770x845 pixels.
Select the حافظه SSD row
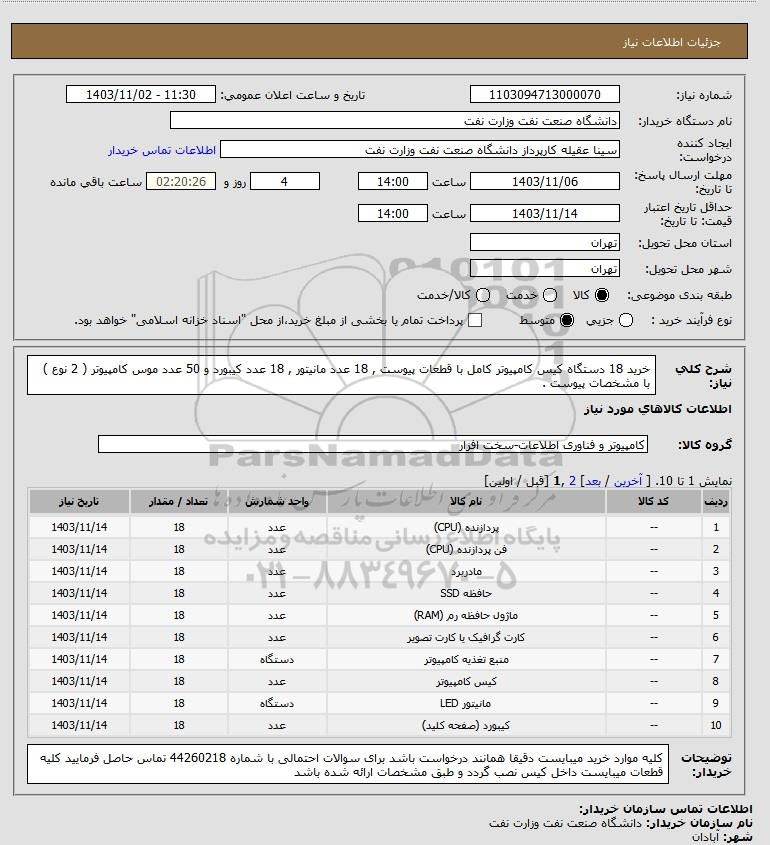pyautogui.click(x=379, y=593)
